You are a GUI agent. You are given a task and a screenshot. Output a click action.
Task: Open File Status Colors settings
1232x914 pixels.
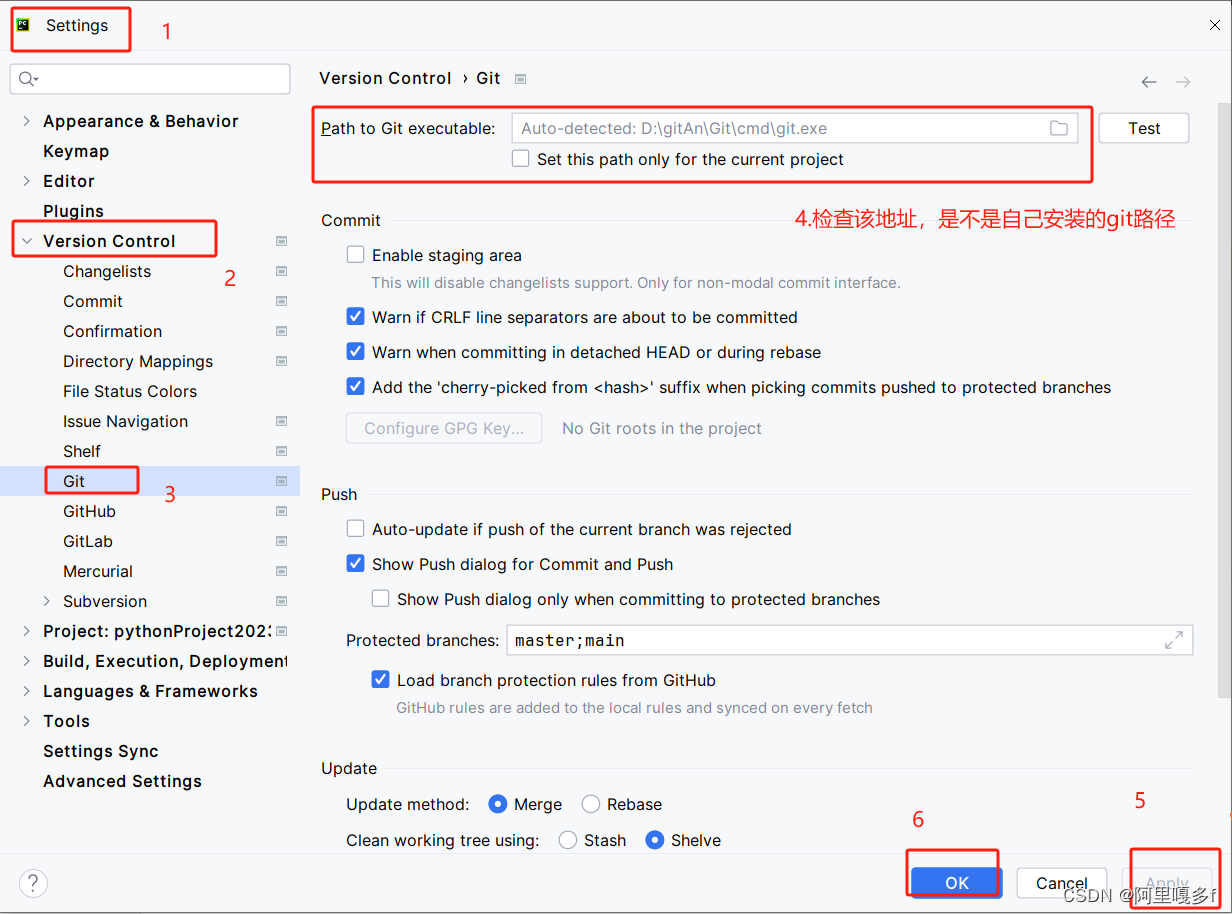click(130, 391)
